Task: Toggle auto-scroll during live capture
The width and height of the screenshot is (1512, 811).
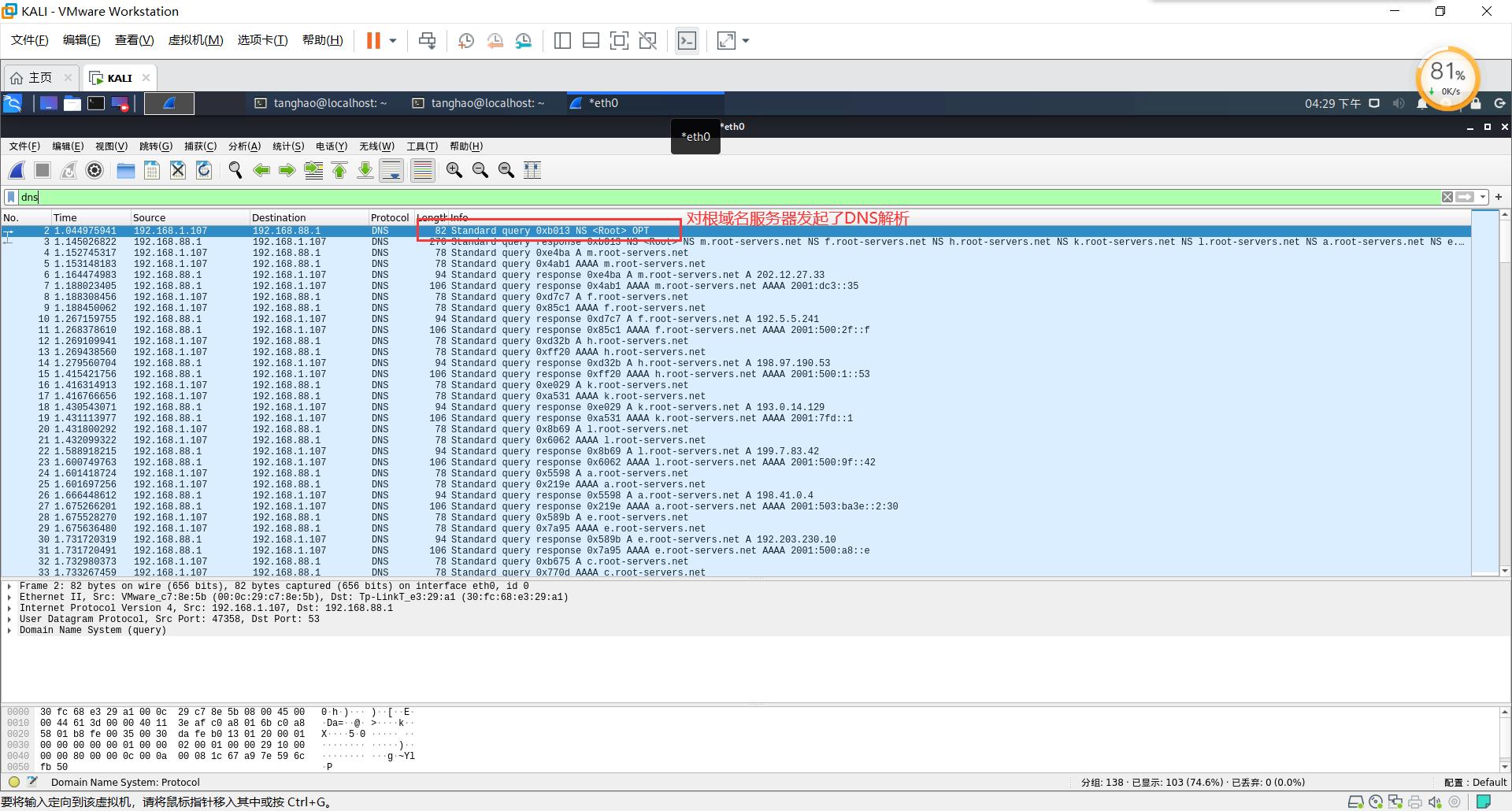Action: (391, 170)
